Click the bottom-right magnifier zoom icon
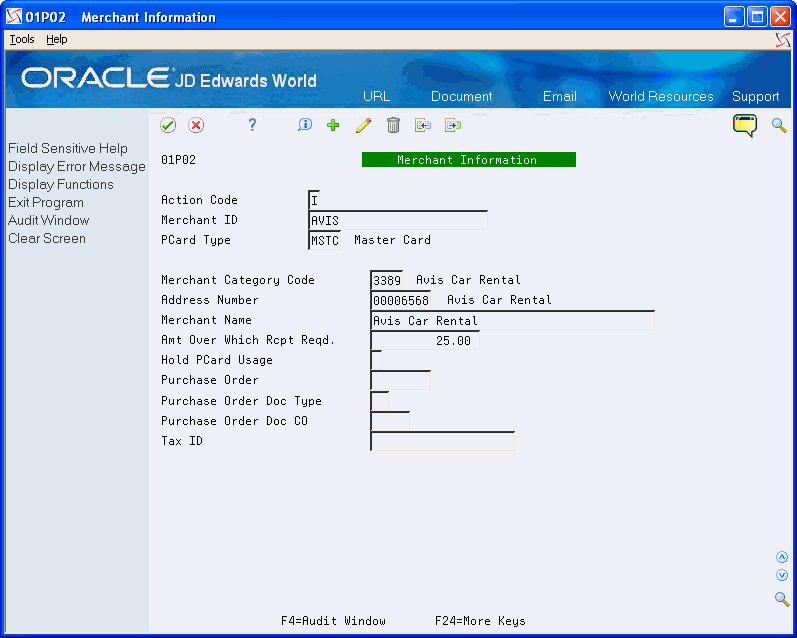797x638 pixels. (782, 598)
